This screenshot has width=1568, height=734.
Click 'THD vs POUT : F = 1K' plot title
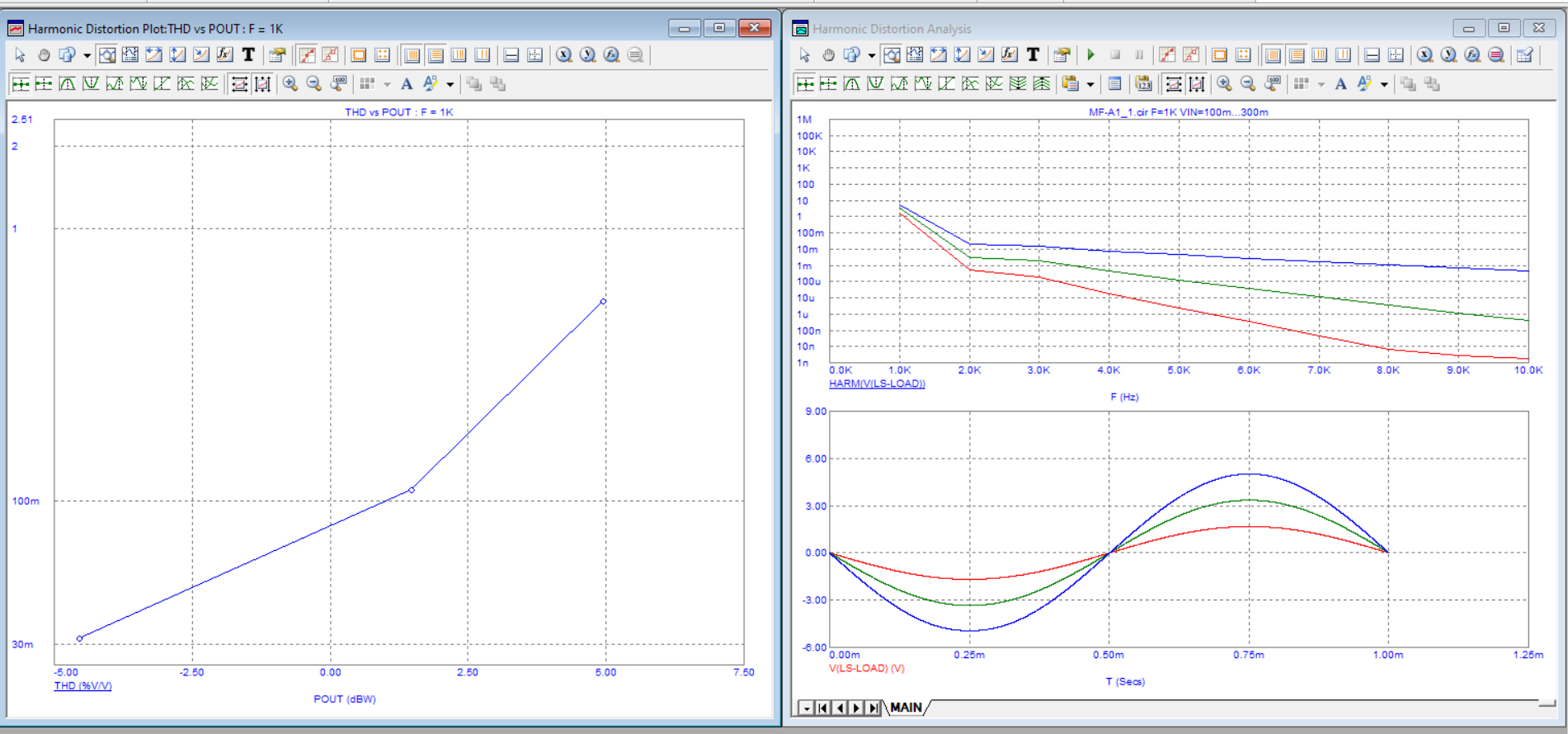pos(399,112)
